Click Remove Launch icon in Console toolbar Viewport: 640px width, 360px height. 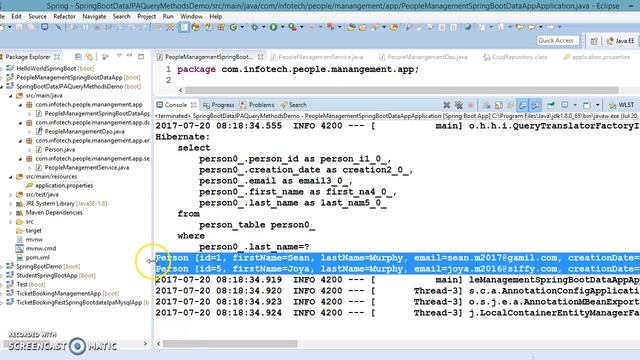(x=447, y=105)
